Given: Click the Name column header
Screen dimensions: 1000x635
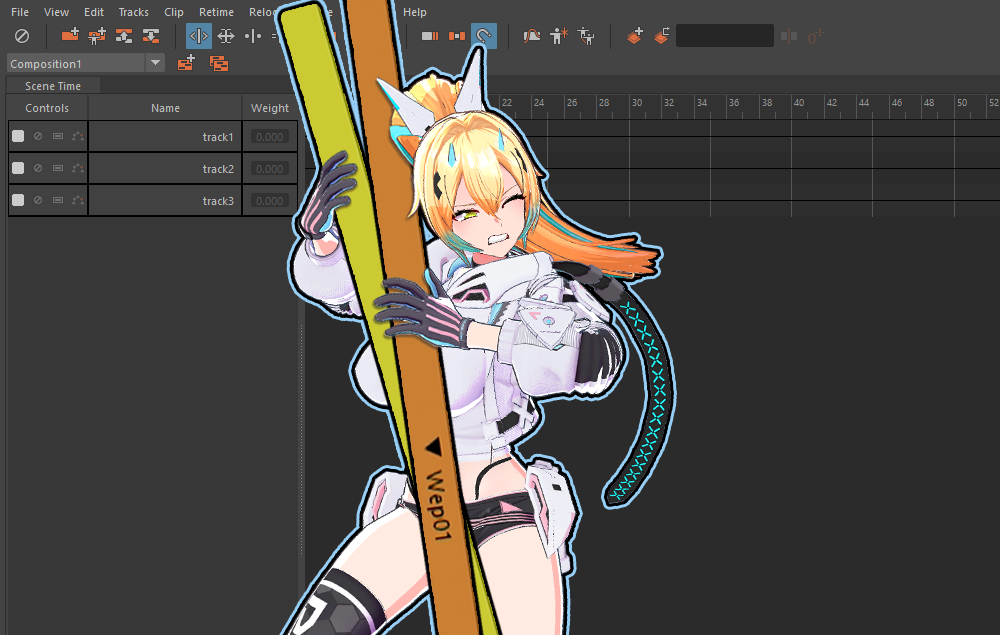Looking at the screenshot, I should point(165,108).
